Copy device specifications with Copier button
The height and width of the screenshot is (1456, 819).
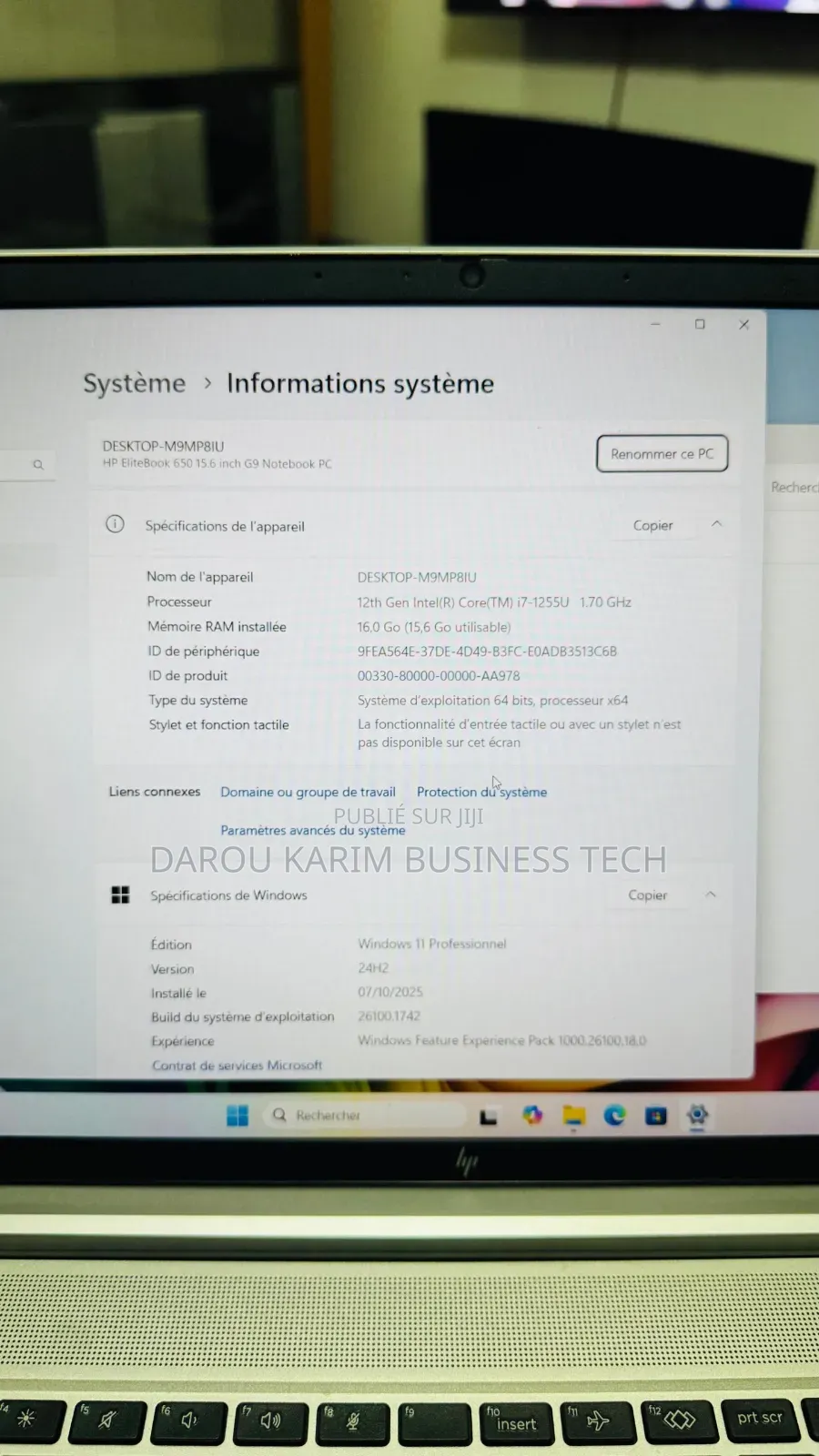652,525
